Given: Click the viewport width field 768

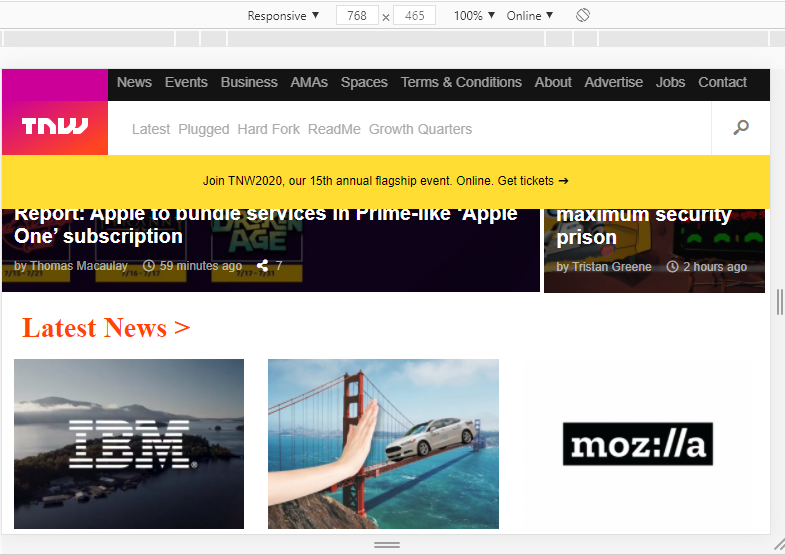Looking at the screenshot, I should 357,16.
